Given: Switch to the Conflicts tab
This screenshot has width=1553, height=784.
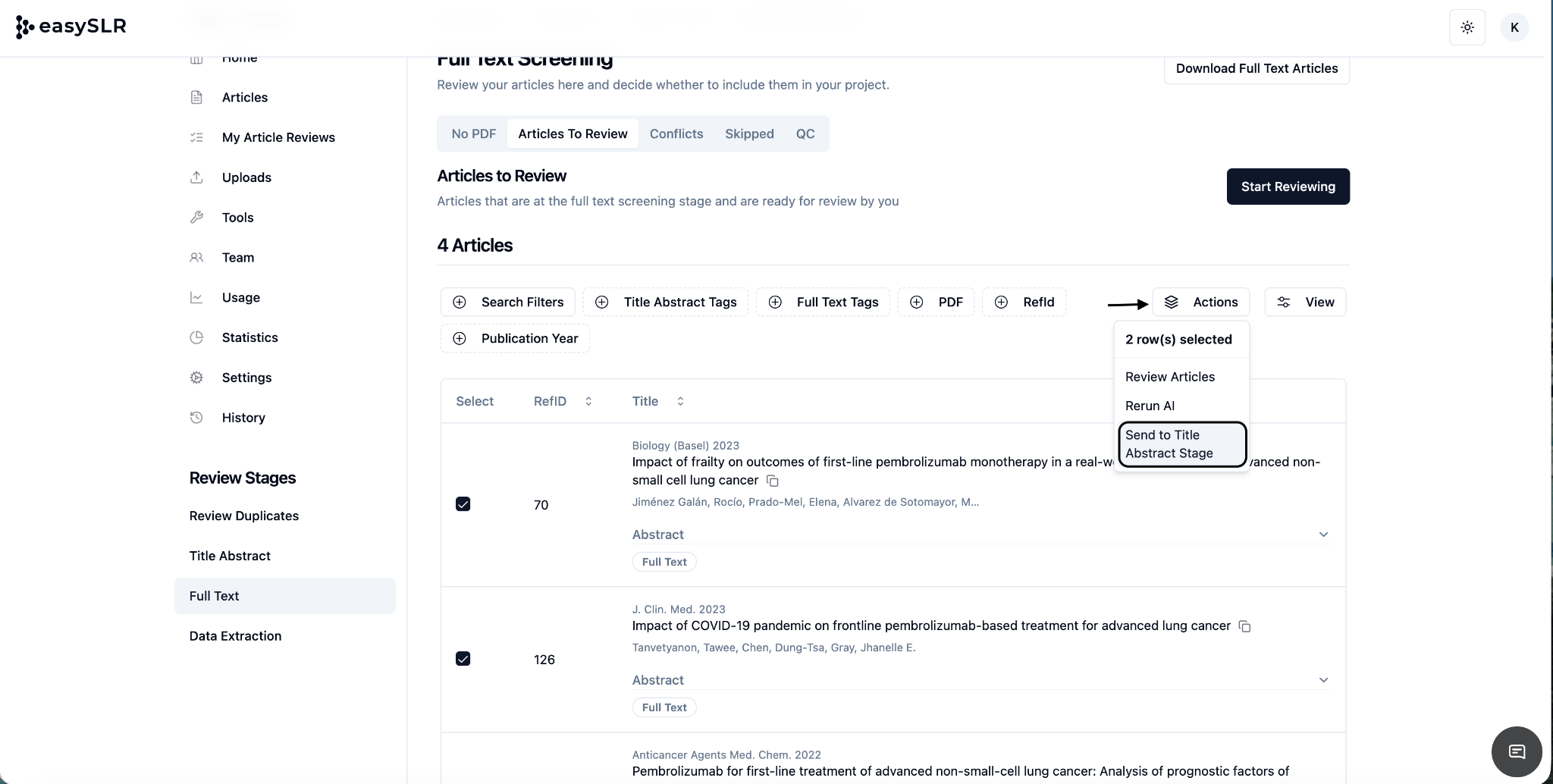Looking at the screenshot, I should [676, 133].
